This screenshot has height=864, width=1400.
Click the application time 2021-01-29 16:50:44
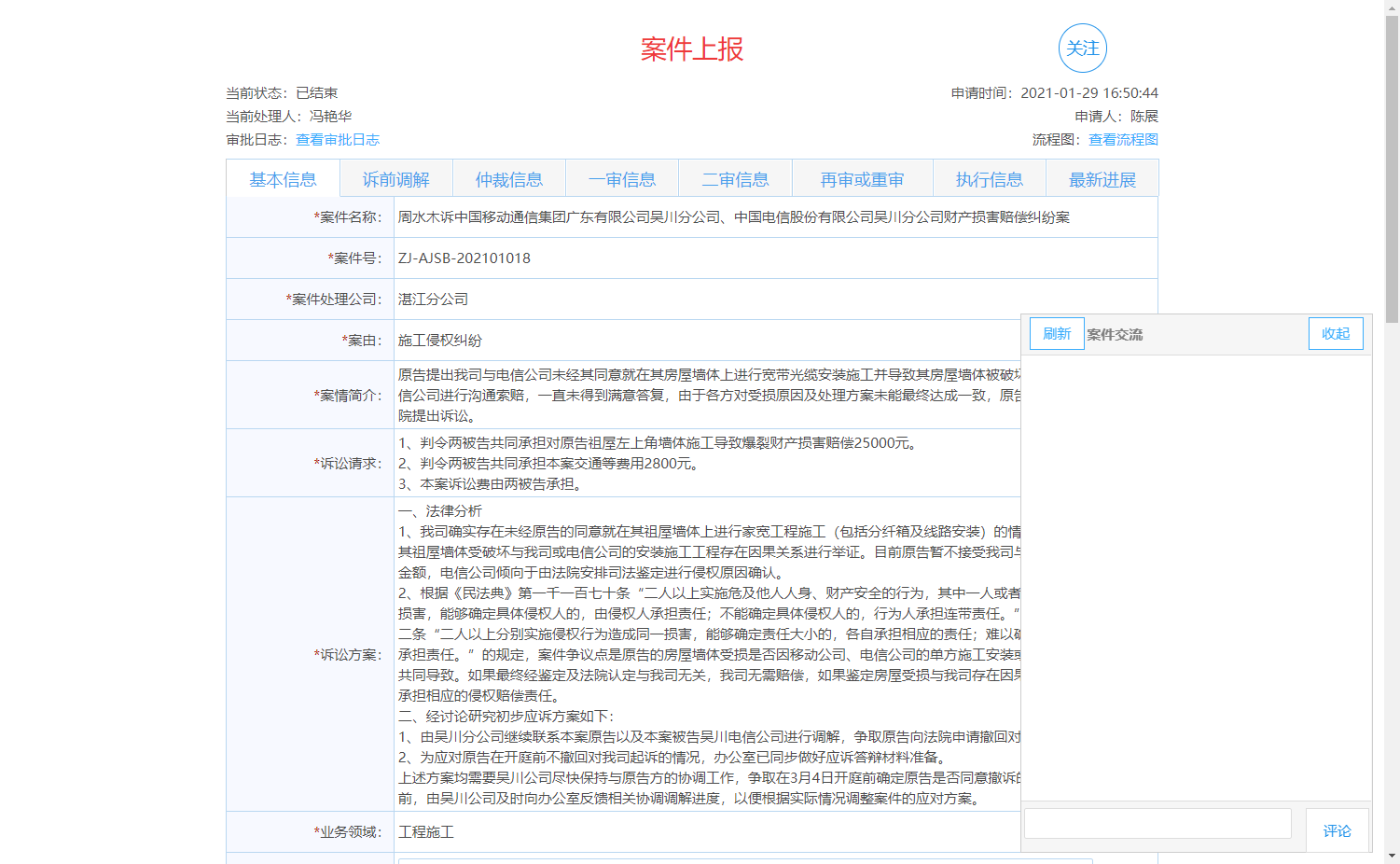coord(1089,93)
